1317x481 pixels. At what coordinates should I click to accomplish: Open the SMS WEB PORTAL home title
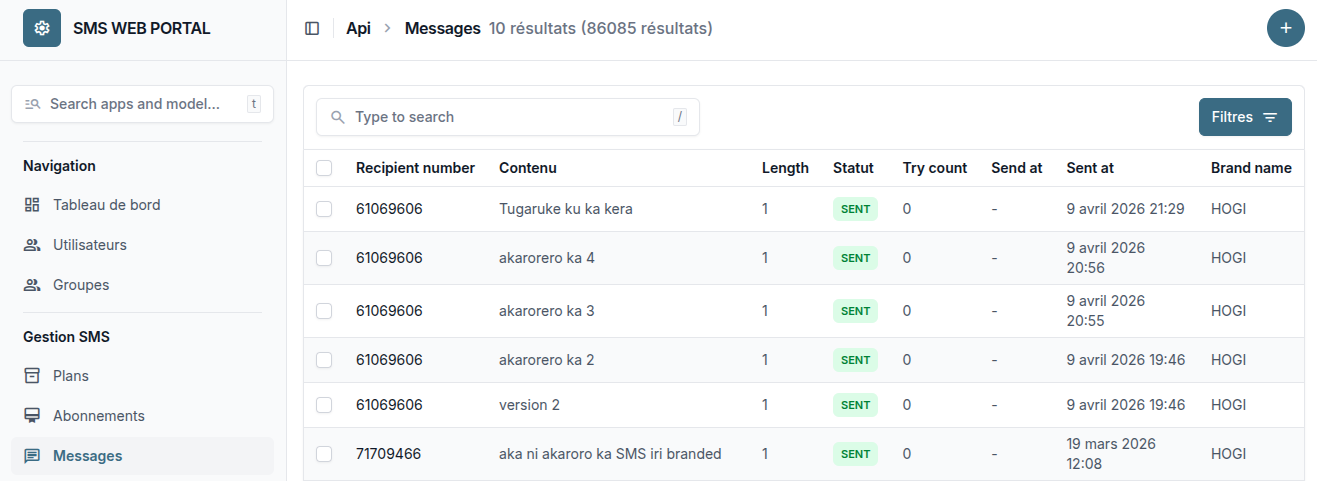142,28
